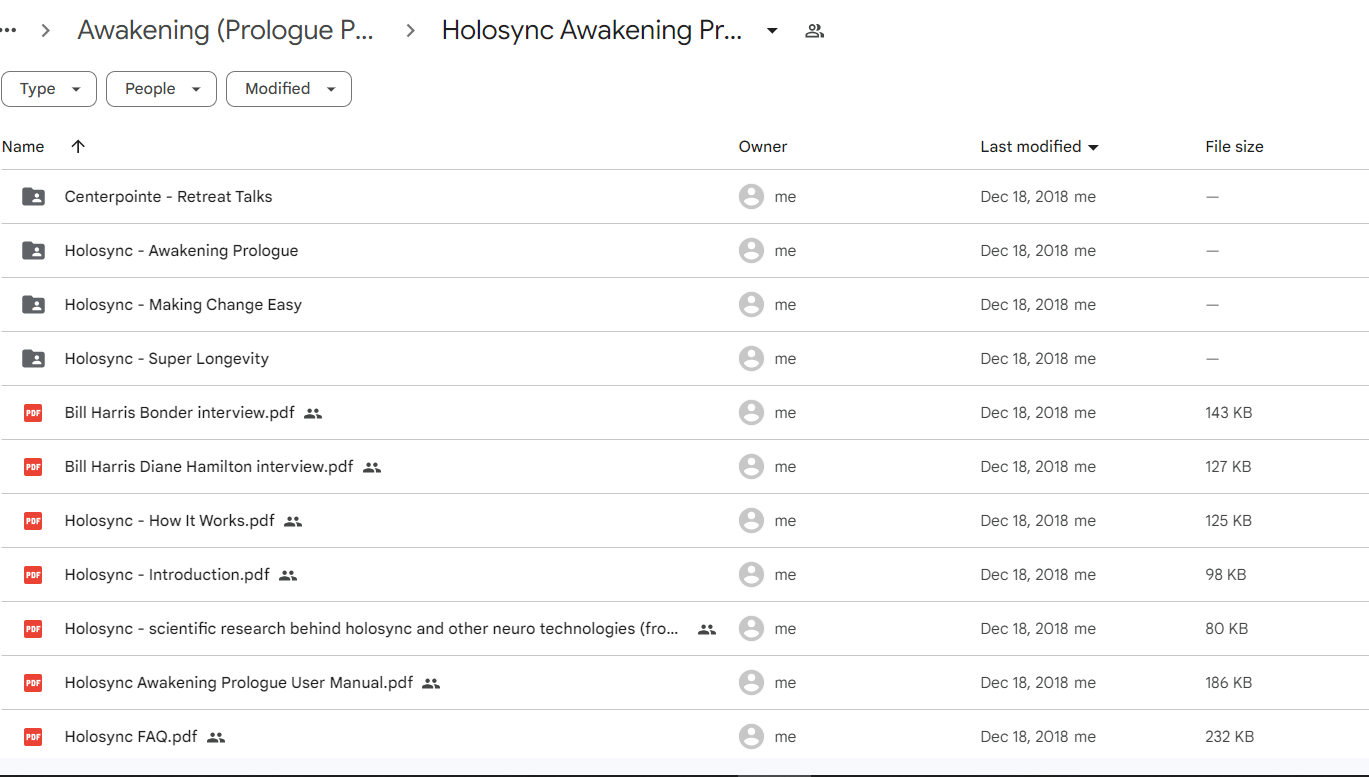Image resolution: width=1369 pixels, height=777 pixels.
Task: Click the shared people icon in the breadcrumb header
Action: (x=815, y=31)
